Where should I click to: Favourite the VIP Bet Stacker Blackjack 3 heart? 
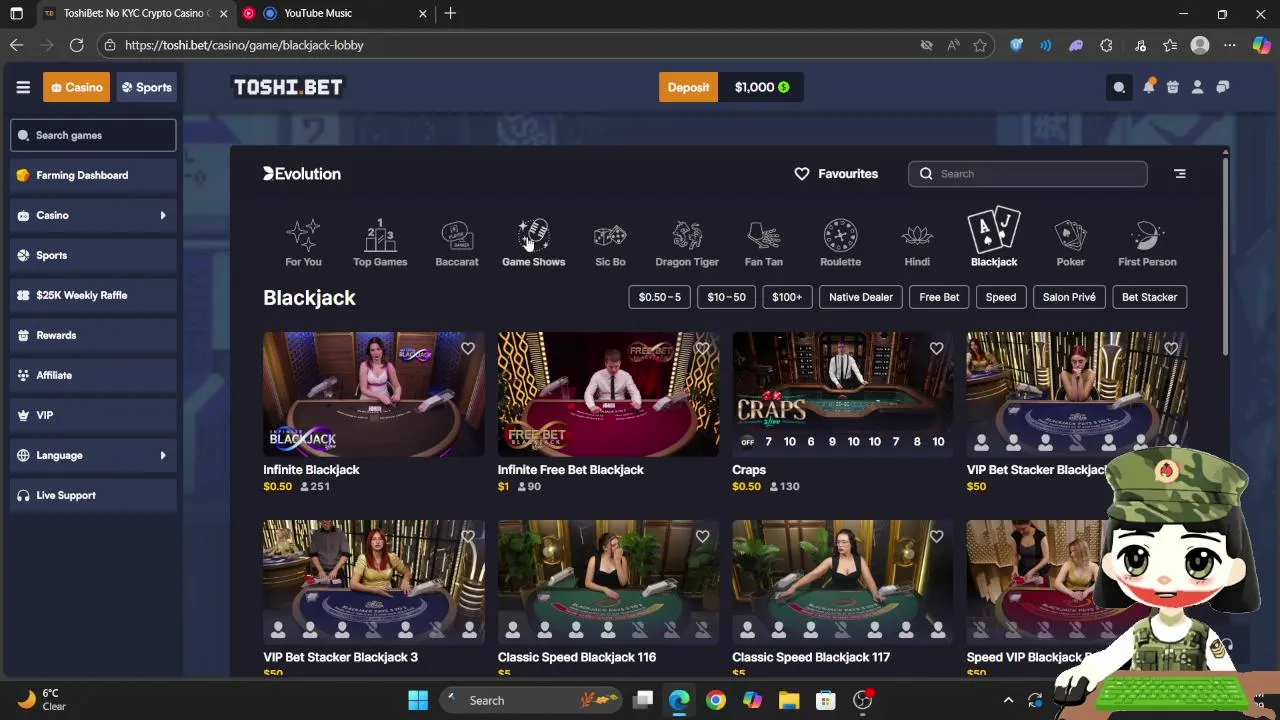point(468,537)
